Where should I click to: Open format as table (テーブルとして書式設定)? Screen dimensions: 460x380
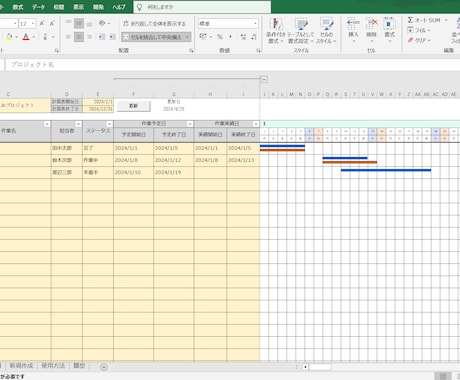300,31
